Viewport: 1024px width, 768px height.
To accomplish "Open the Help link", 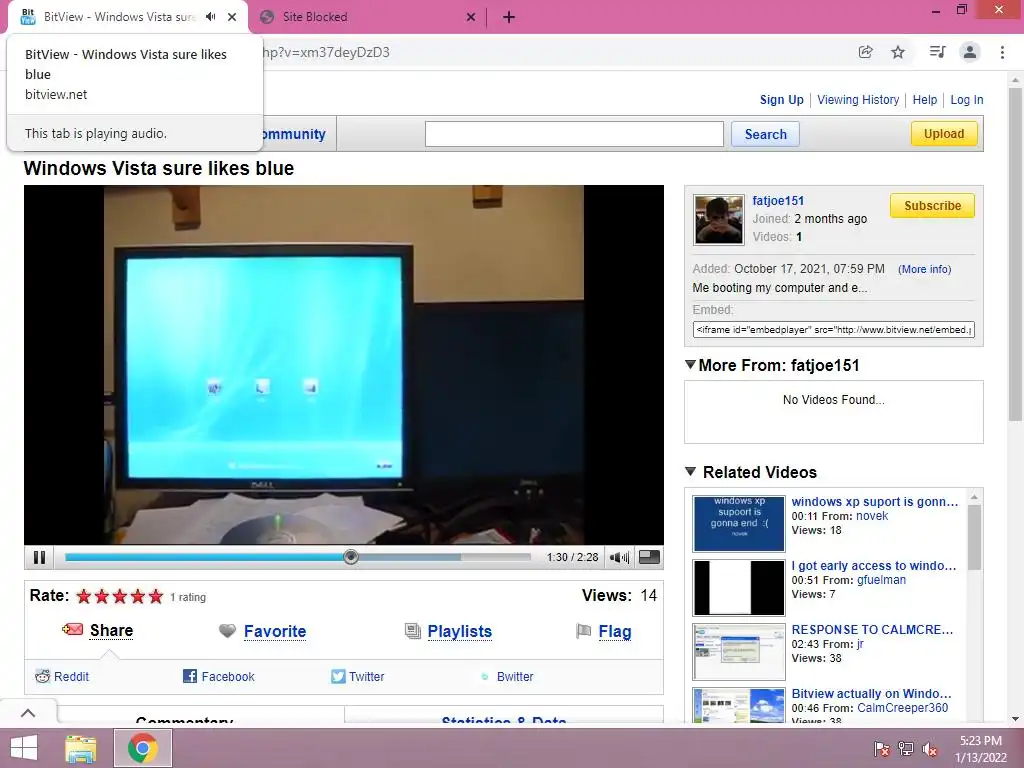I will 925,100.
